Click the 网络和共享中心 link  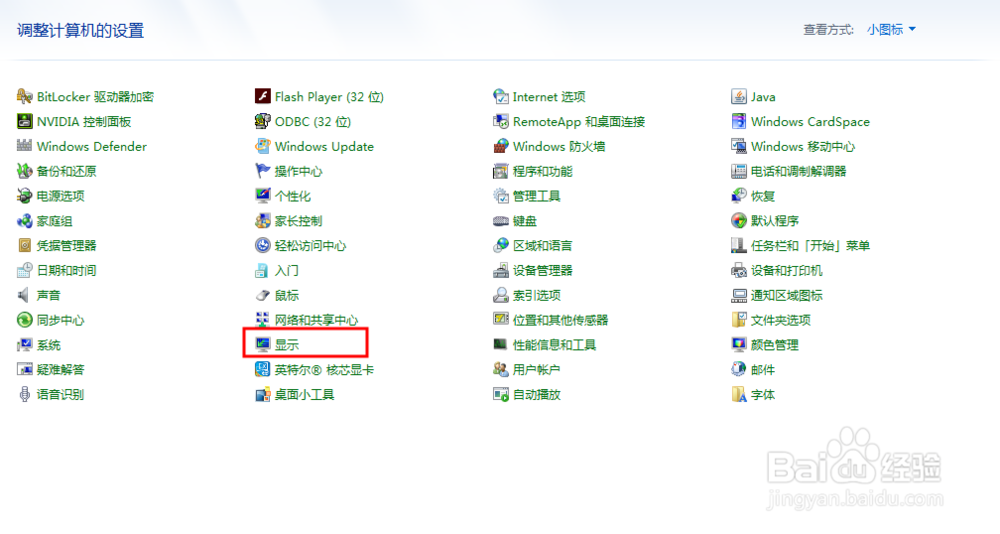[x=316, y=320]
